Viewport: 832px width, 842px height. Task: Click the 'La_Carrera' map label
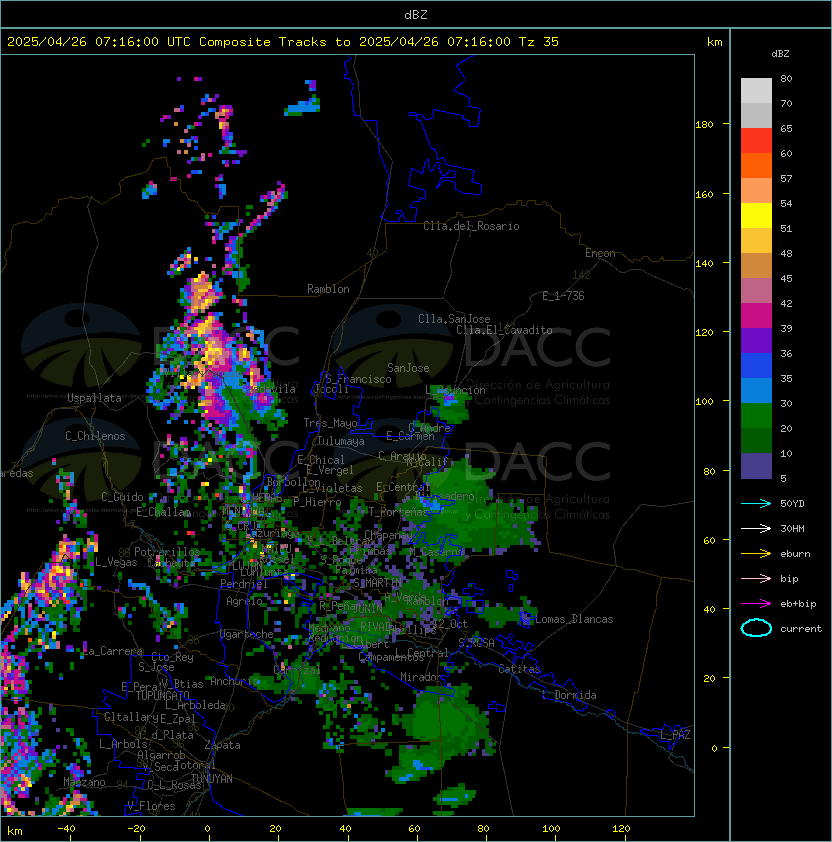tap(113, 651)
